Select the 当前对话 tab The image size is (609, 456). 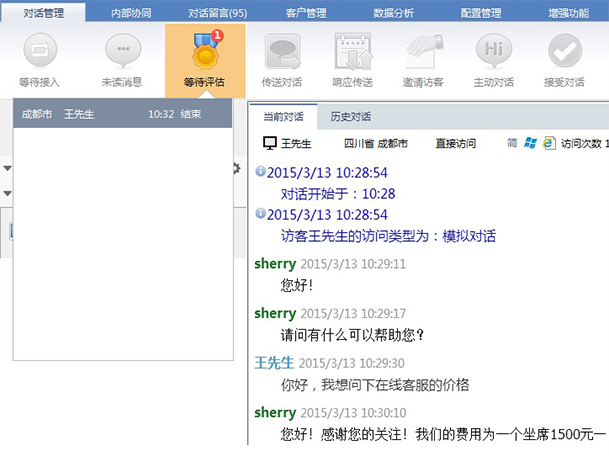(283, 116)
